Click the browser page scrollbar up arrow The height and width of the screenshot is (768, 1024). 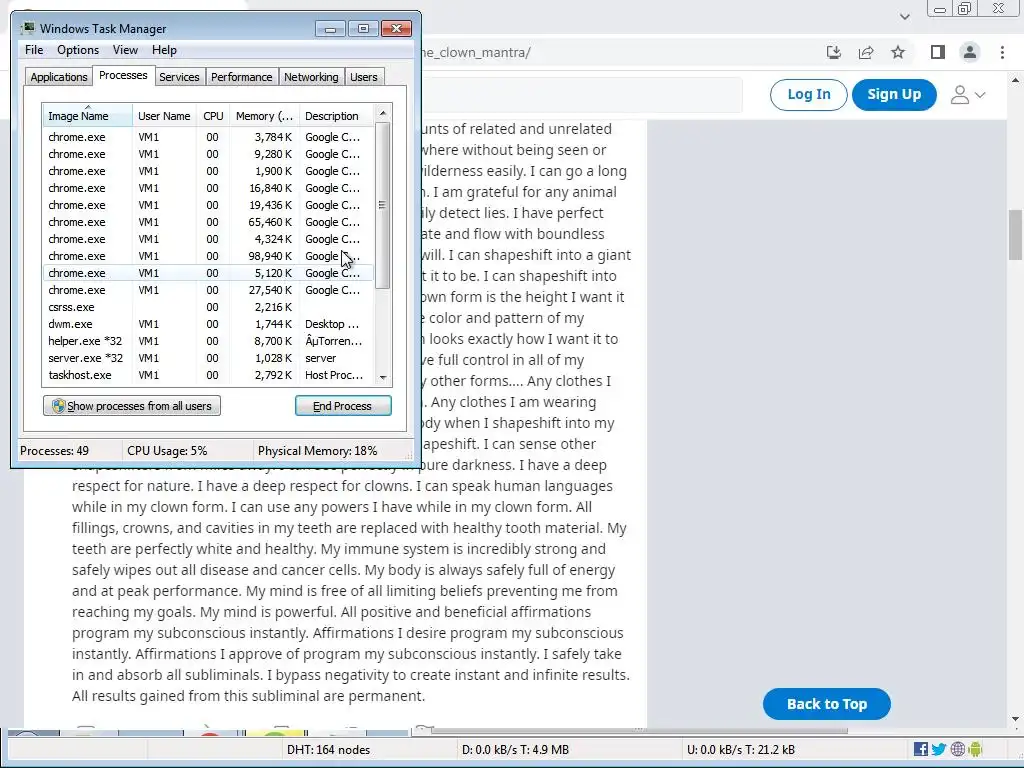point(1015,80)
